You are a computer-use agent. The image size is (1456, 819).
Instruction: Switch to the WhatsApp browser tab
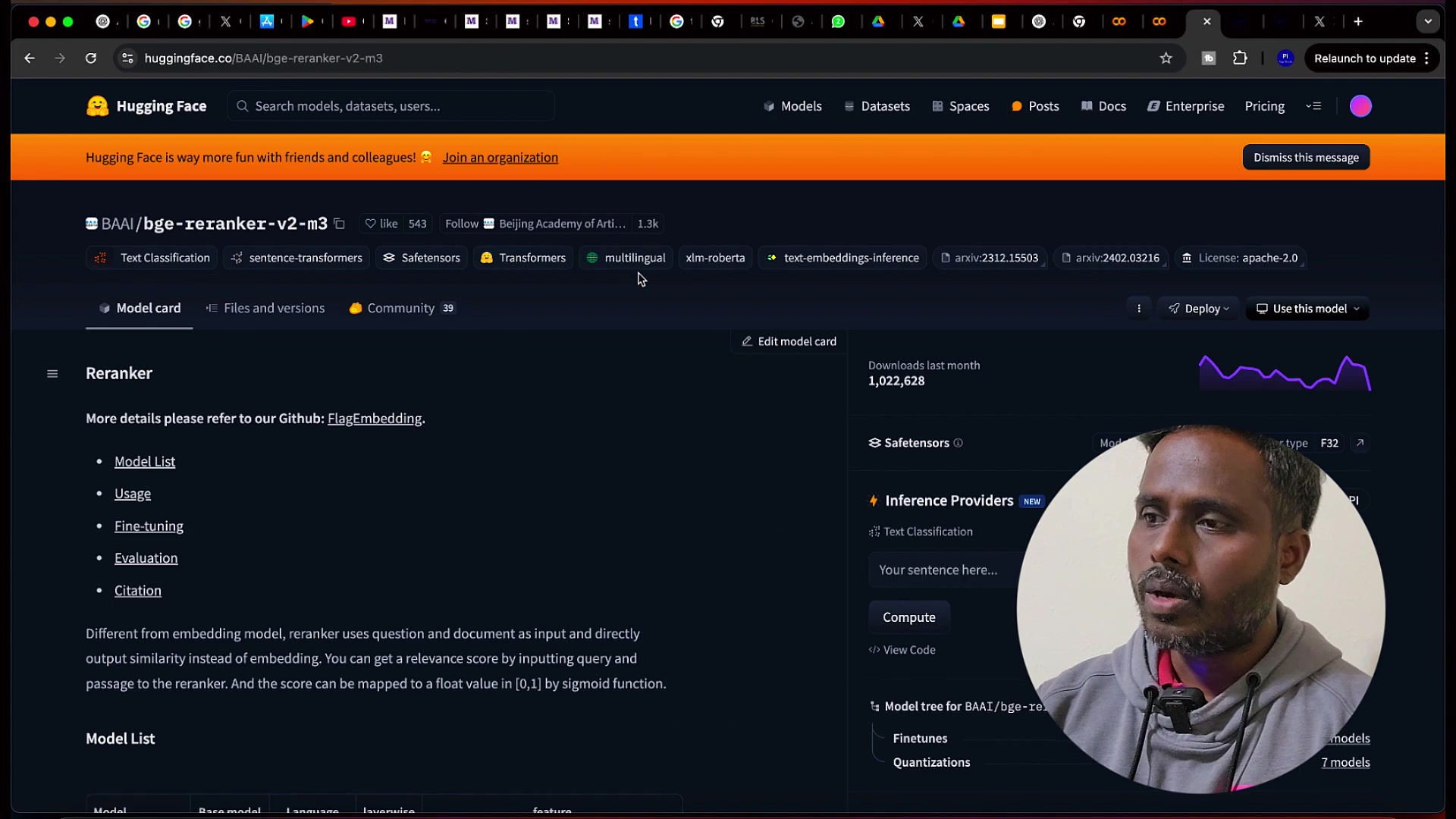838,21
